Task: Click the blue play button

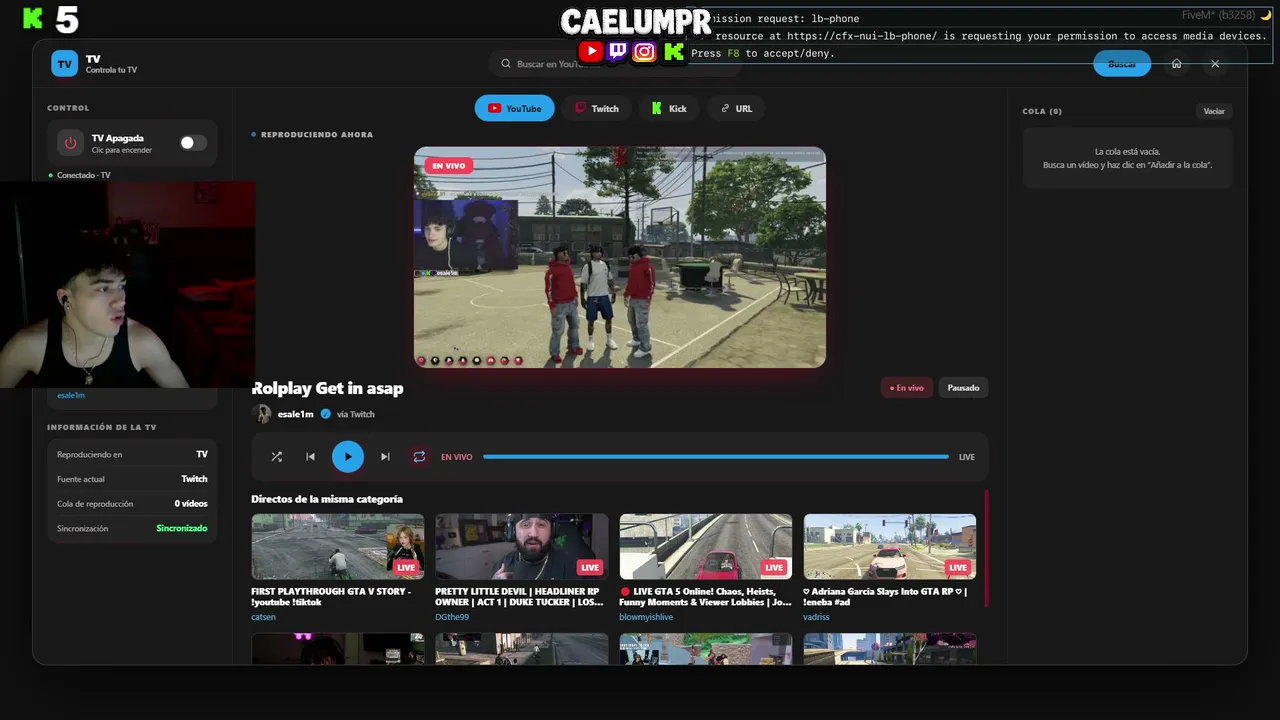Action: tap(348, 457)
